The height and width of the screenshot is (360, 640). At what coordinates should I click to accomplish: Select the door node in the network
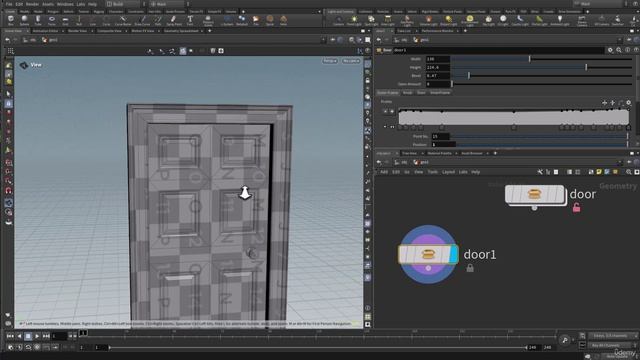535,195
